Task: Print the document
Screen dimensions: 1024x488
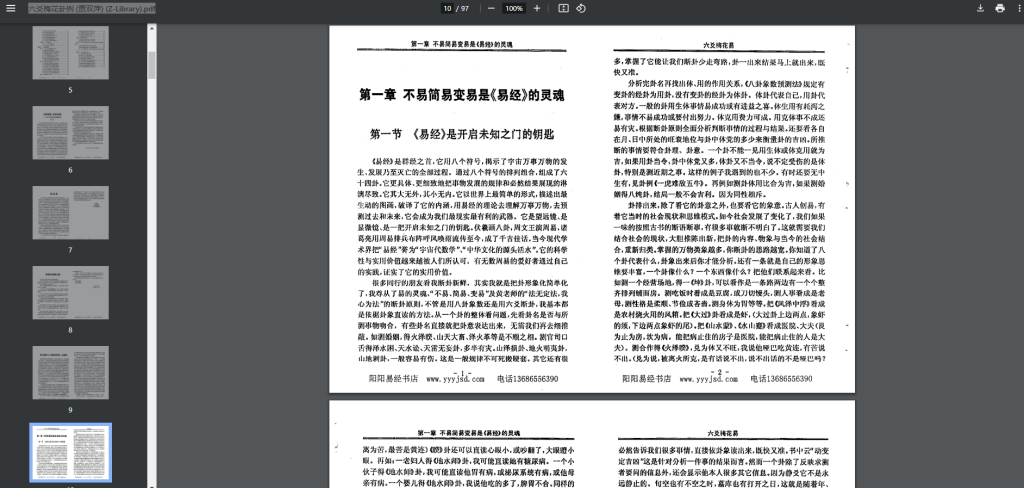Action: point(1000,8)
